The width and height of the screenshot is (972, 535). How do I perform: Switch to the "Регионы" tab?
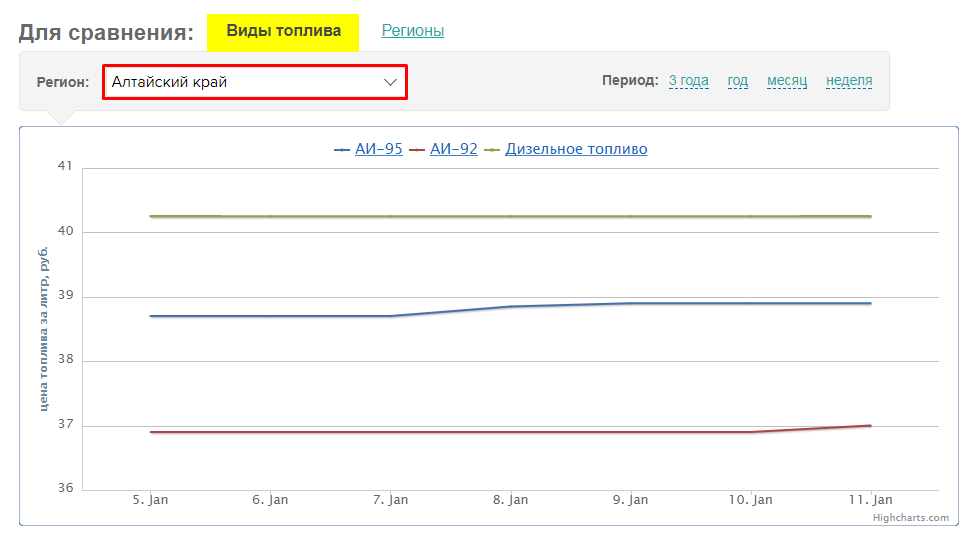click(412, 31)
